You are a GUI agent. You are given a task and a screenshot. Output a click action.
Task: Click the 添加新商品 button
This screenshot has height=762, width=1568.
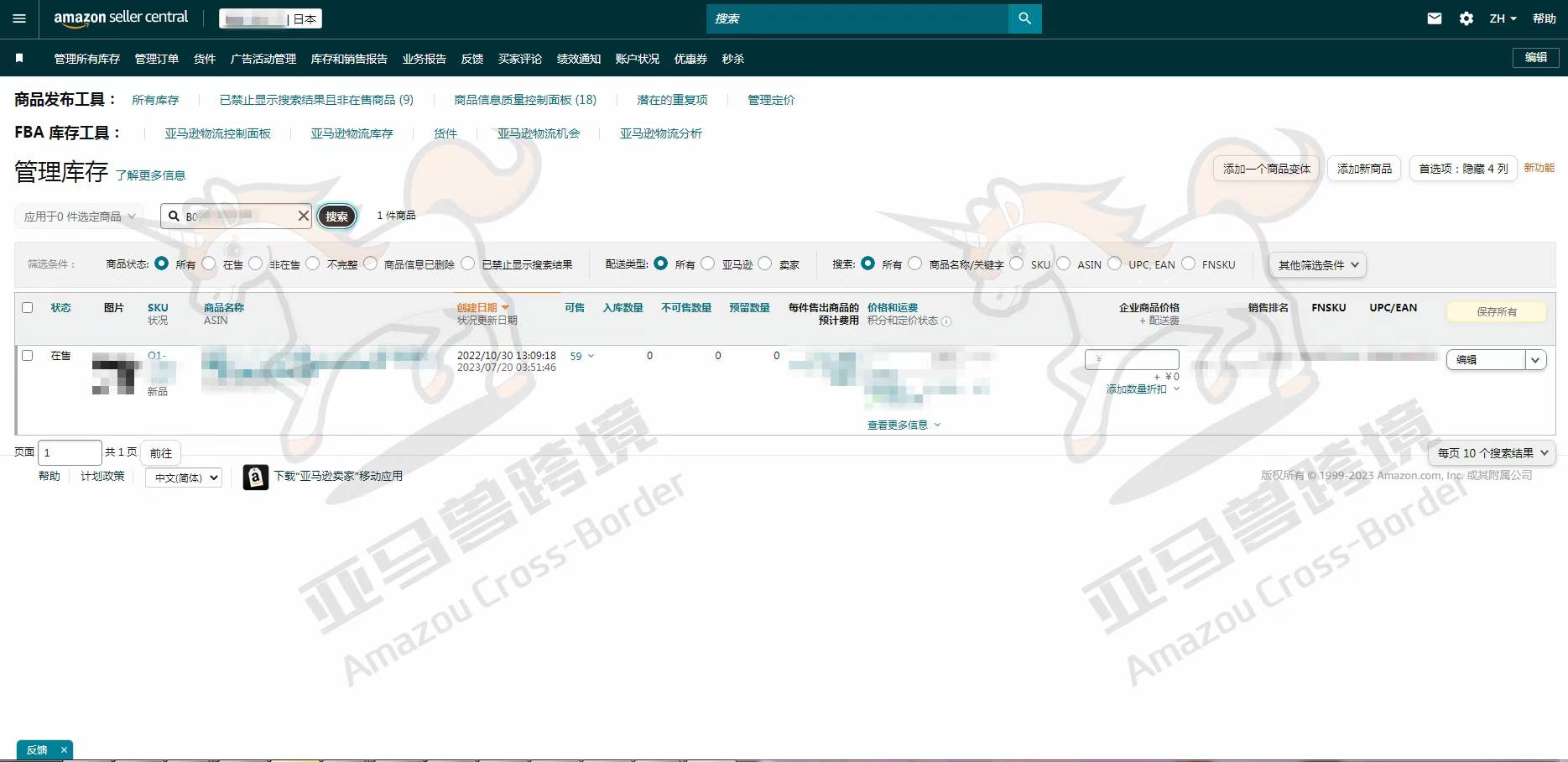coord(1364,169)
